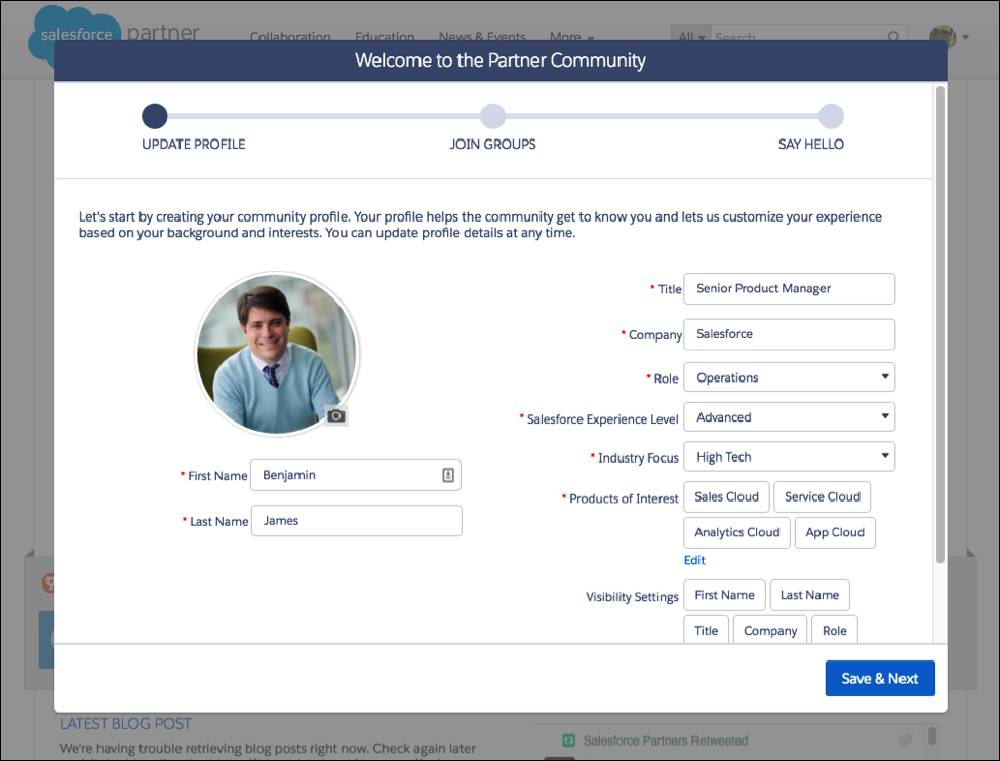Toggle Company visibility setting
Image resolution: width=1000 pixels, height=761 pixels.
click(x=770, y=630)
